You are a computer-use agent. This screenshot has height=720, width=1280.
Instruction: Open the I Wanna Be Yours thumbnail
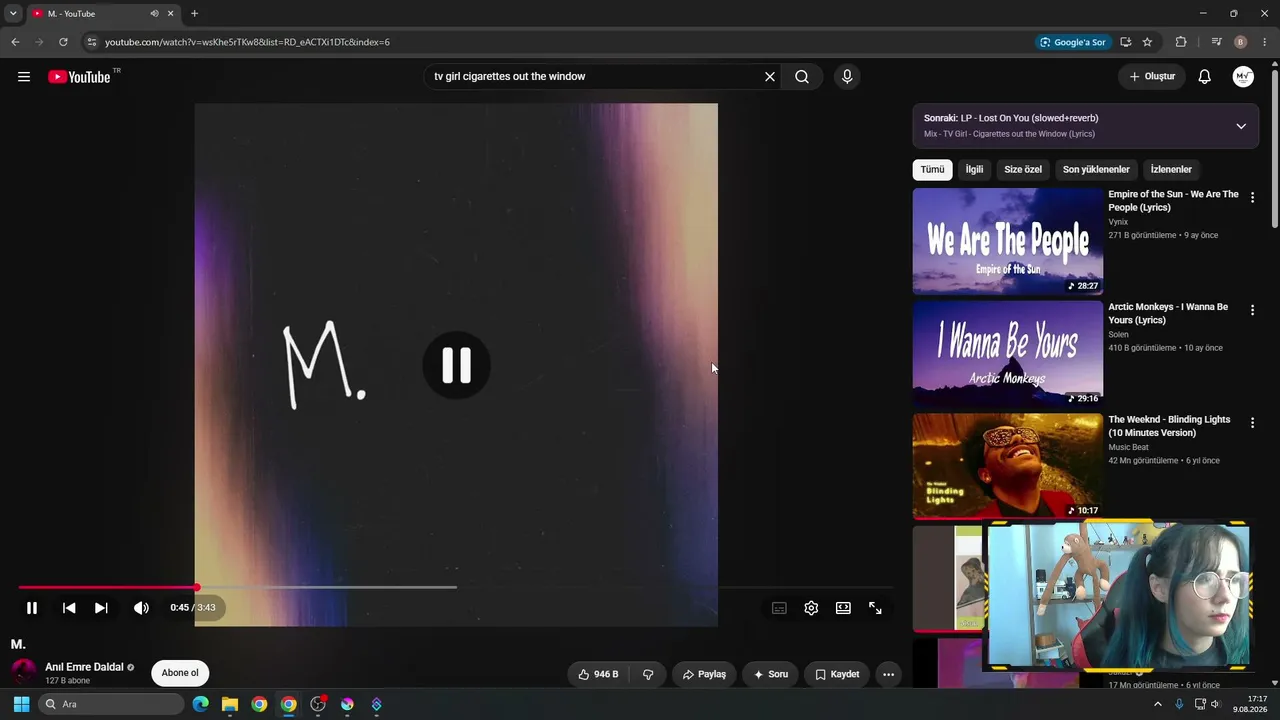point(1008,354)
